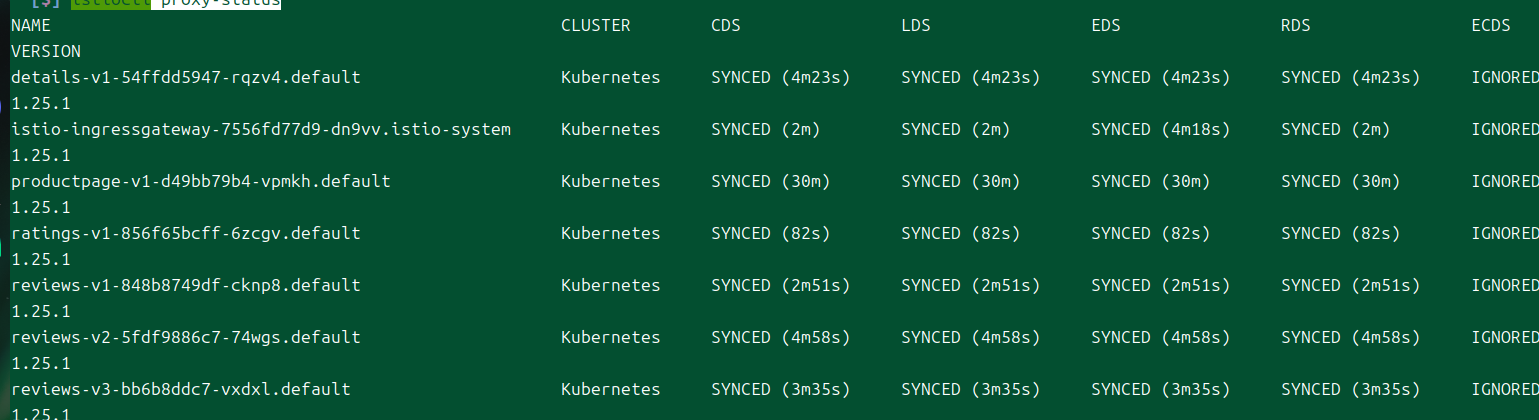Click RDS status SYNCED (30m) for productpage-v1
Screen dimensions: 1539x420
[x=1341, y=181]
